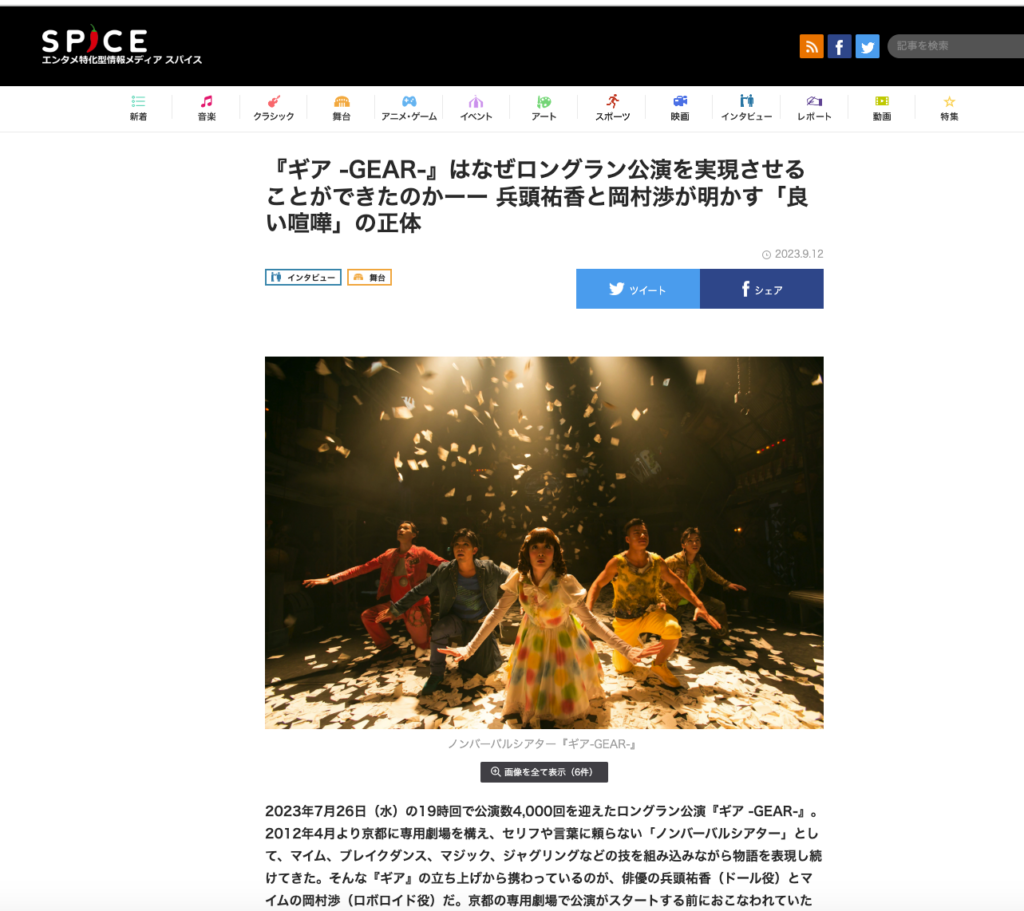Select the 映画 camera icon

tap(680, 101)
